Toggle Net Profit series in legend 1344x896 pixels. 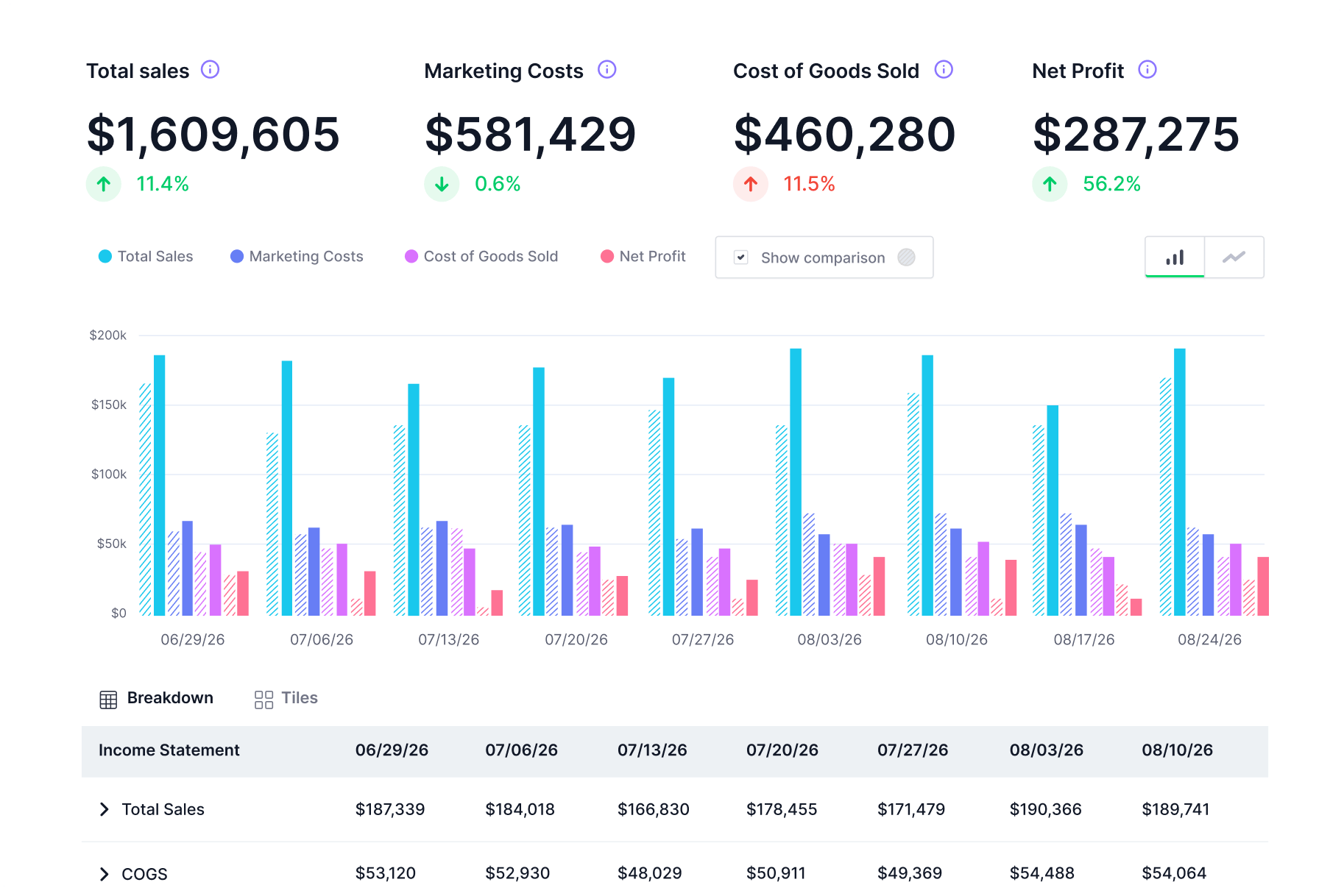[x=643, y=256]
